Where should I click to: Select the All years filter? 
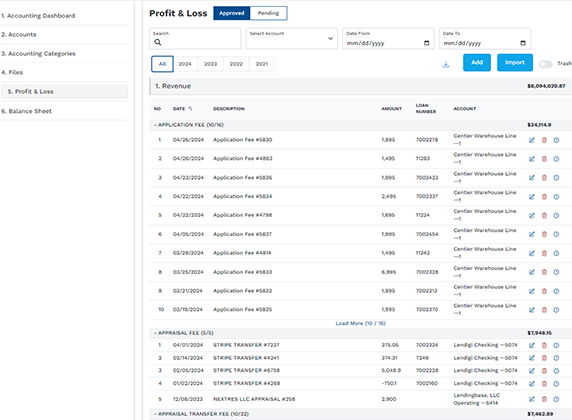(x=162, y=64)
